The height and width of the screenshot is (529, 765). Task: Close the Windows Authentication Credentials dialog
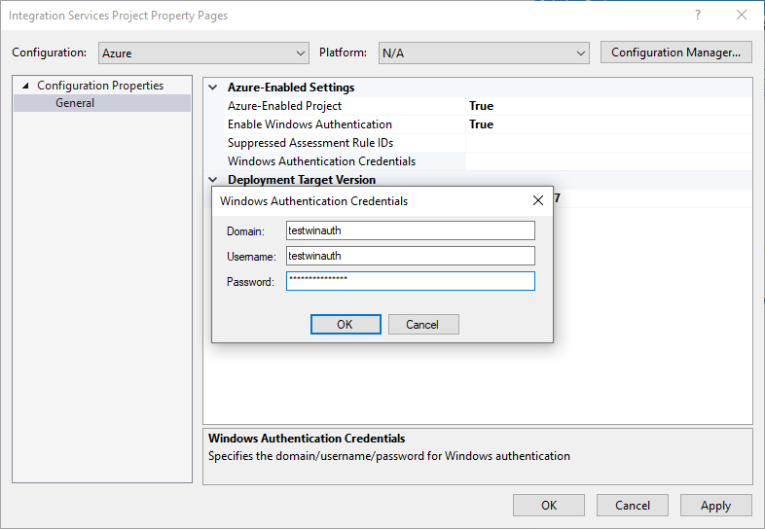point(538,201)
